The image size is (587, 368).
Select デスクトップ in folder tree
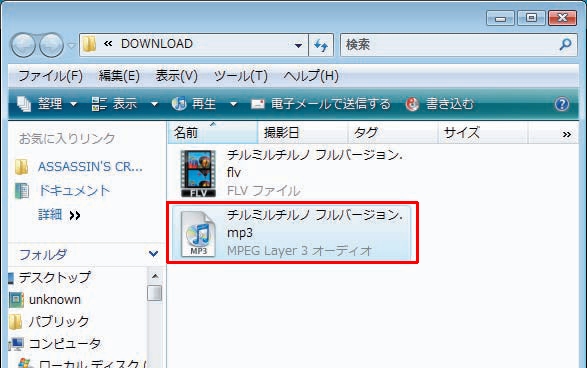pyautogui.click(x=55, y=277)
